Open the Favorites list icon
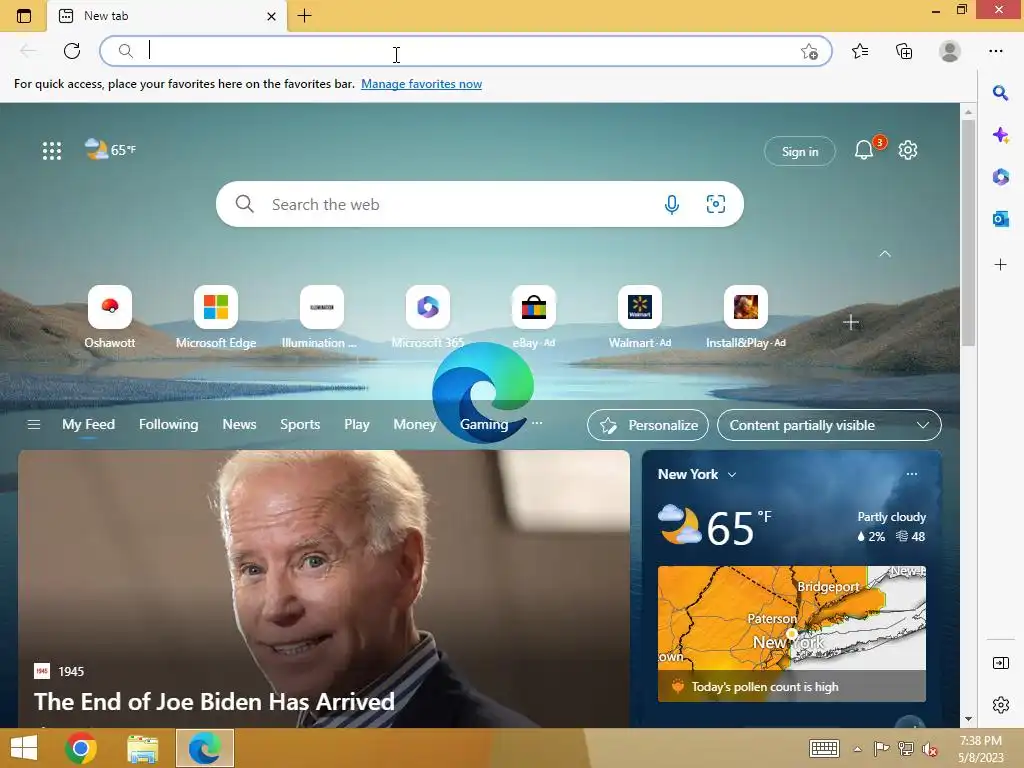This screenshot has width=1024, height=768. (x=860, y=51)
